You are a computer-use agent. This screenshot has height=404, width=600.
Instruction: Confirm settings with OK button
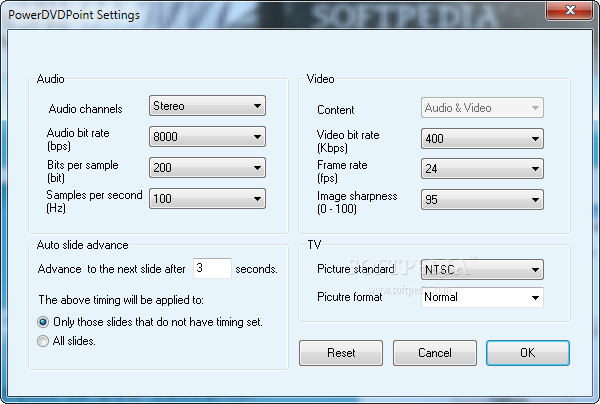[x=528, y=353]
